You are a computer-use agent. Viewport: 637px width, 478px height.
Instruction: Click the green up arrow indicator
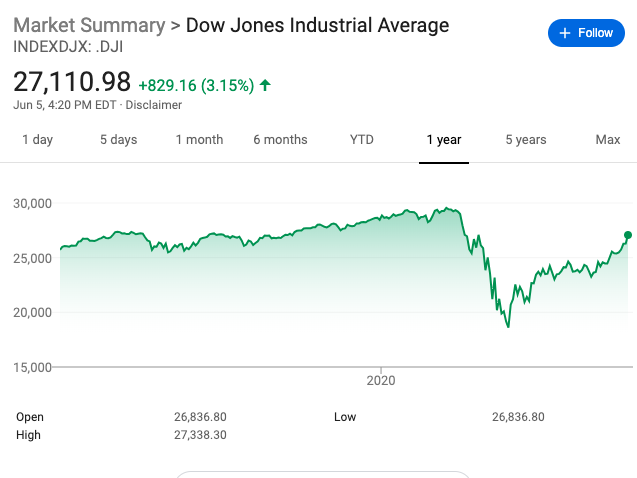pos(265,85)
